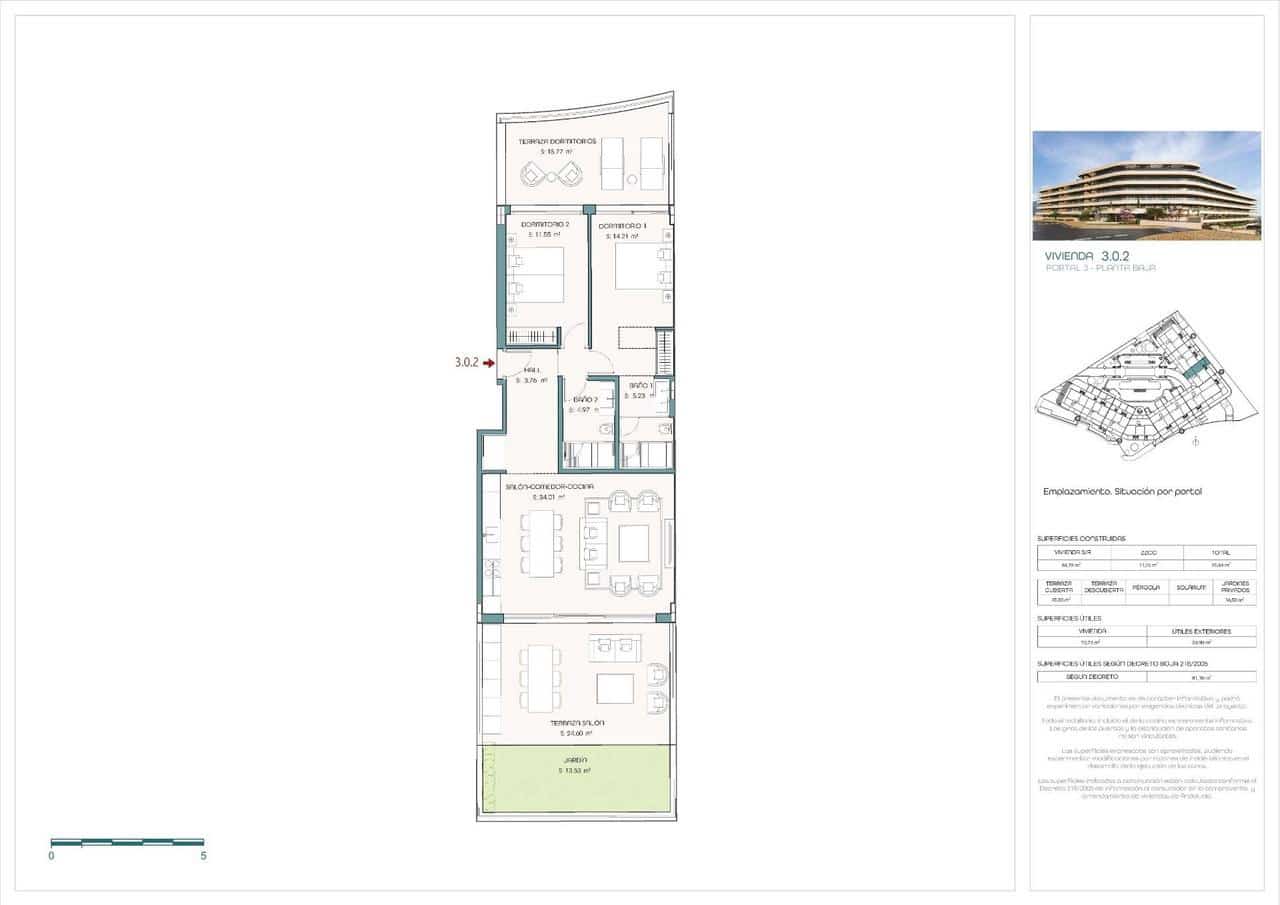The height and width of the screenshot is (905, 1280).
Task: Click 'TERRAZA DORMITORIOS' room label
Action: pyautogui.click(x=557, y=143)
